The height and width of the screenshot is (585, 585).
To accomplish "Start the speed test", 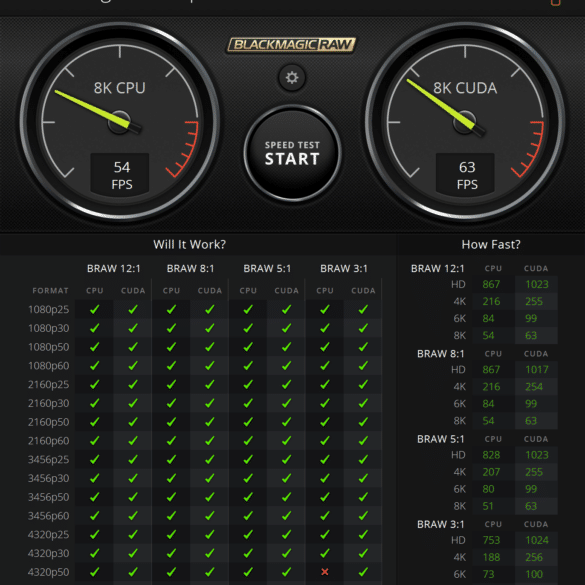I will pos(292,153).
